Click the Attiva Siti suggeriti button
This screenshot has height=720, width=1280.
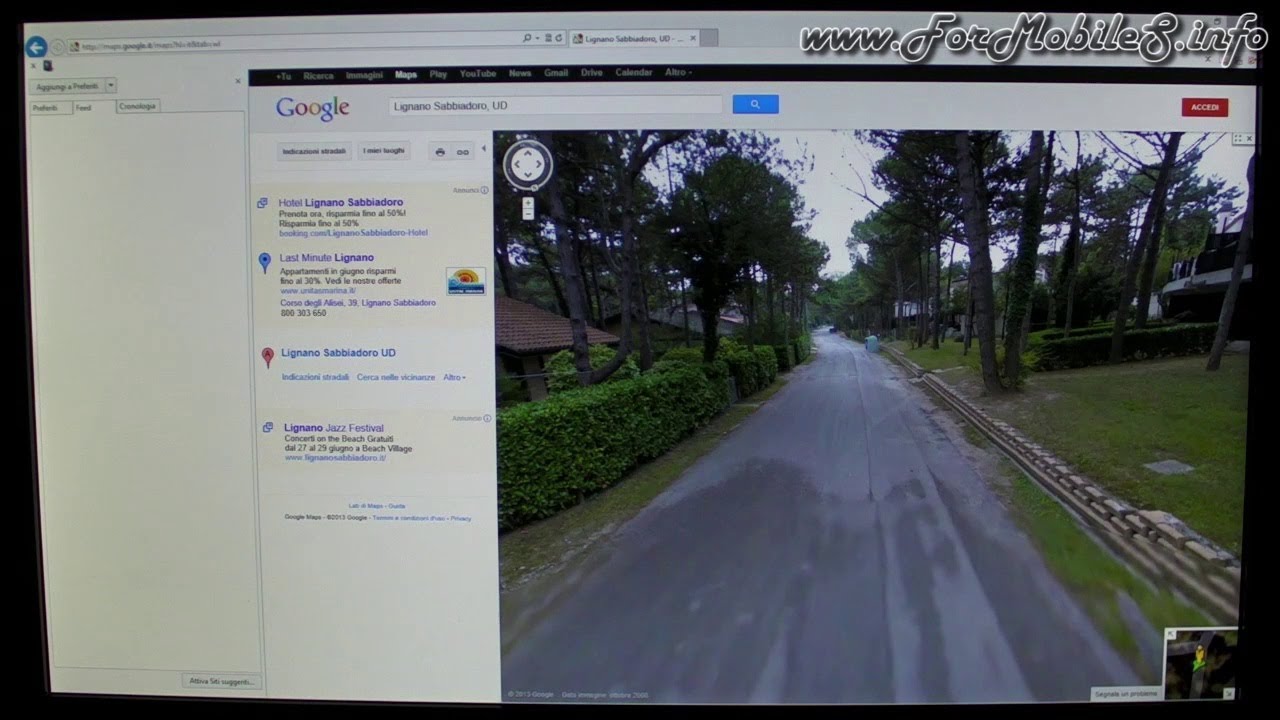(222, 681)
